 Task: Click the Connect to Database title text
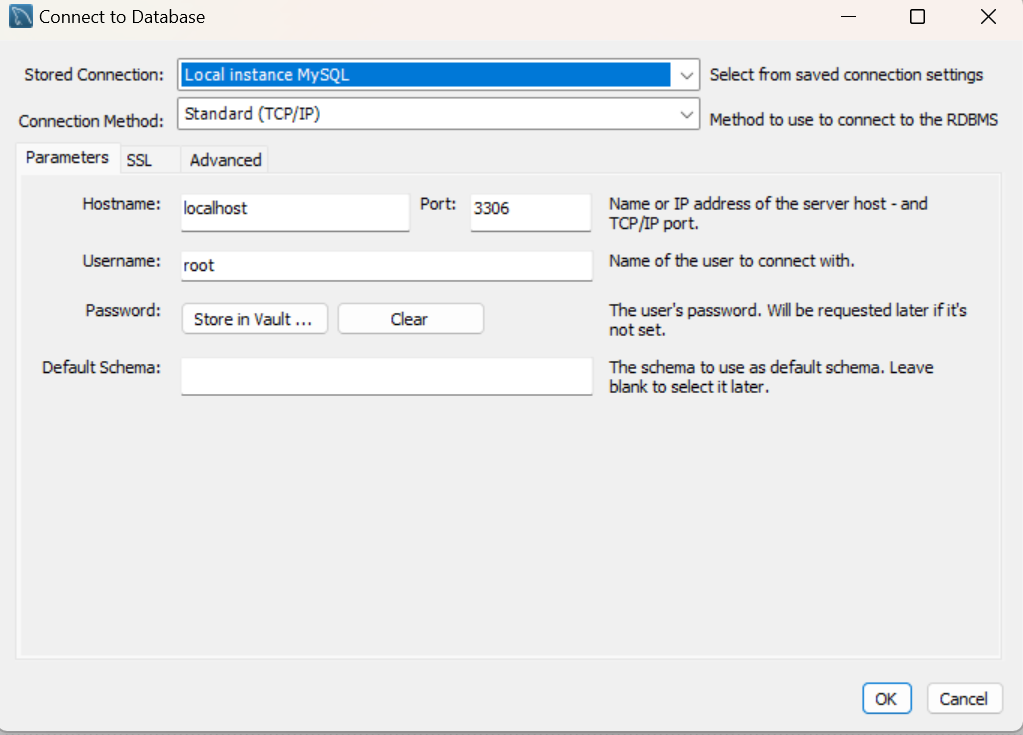[x=122, y=17]
